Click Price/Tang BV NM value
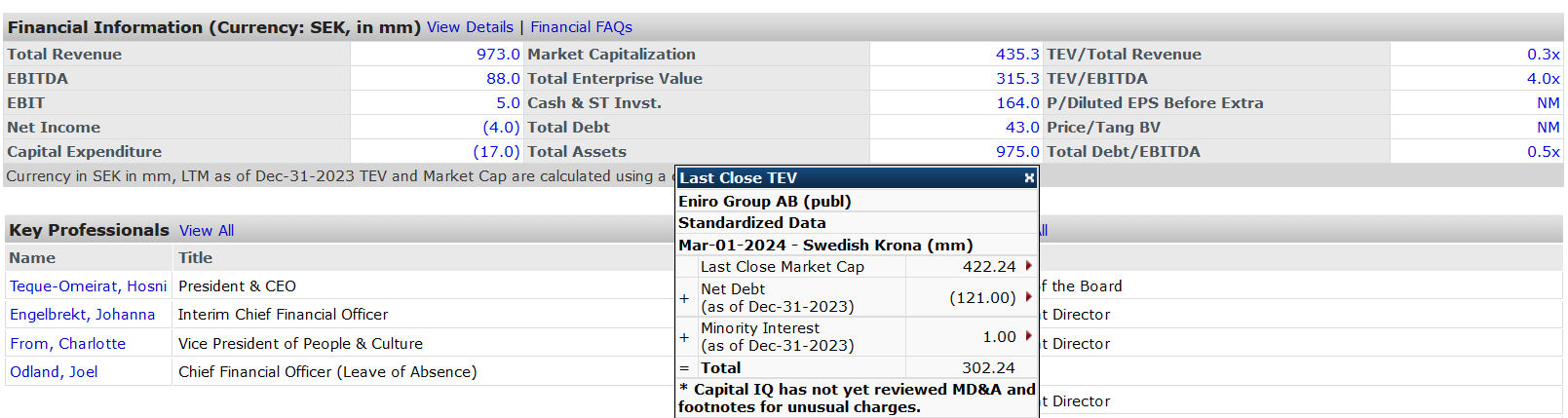 (1549, 128)
